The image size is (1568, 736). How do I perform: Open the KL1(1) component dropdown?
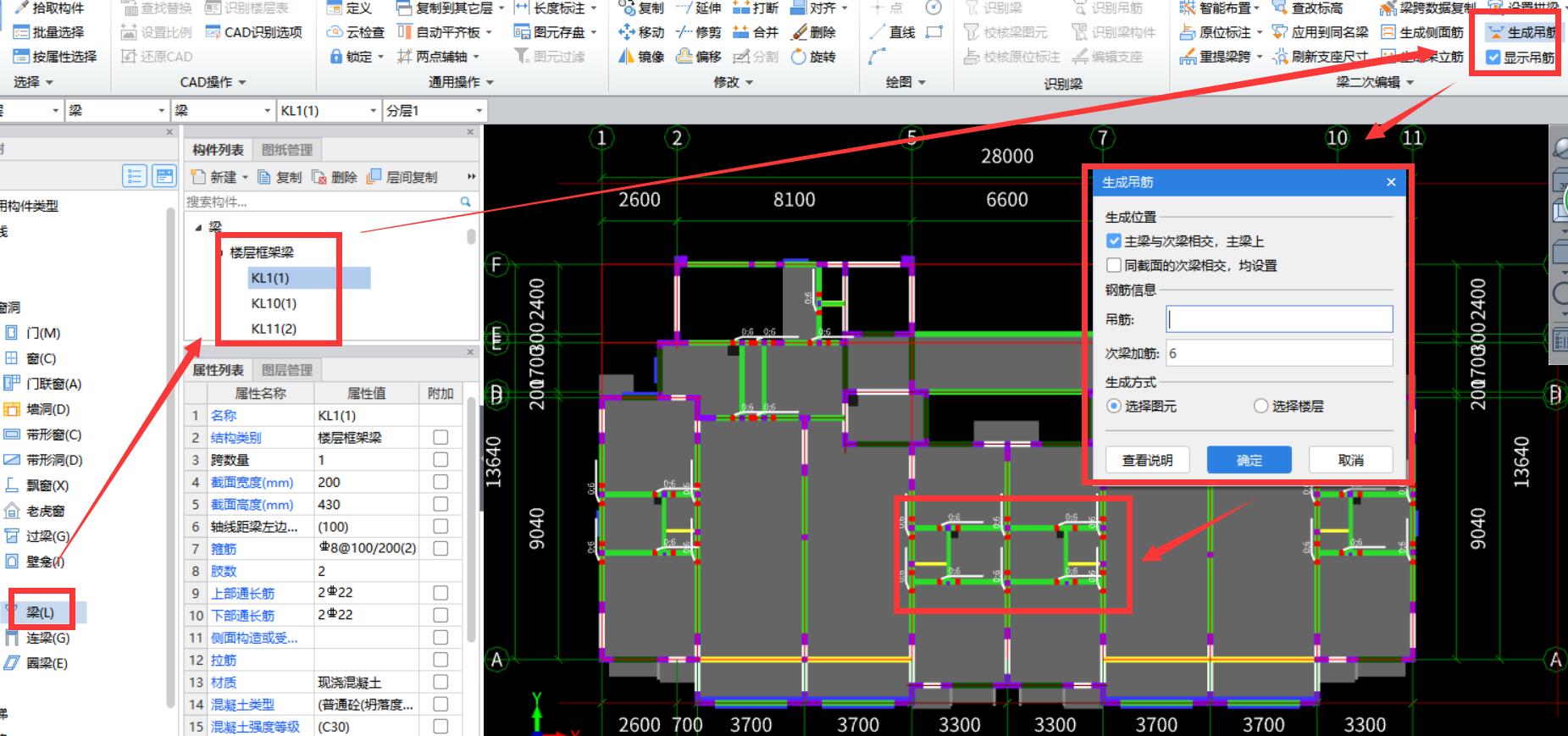(x=374, y=111)
